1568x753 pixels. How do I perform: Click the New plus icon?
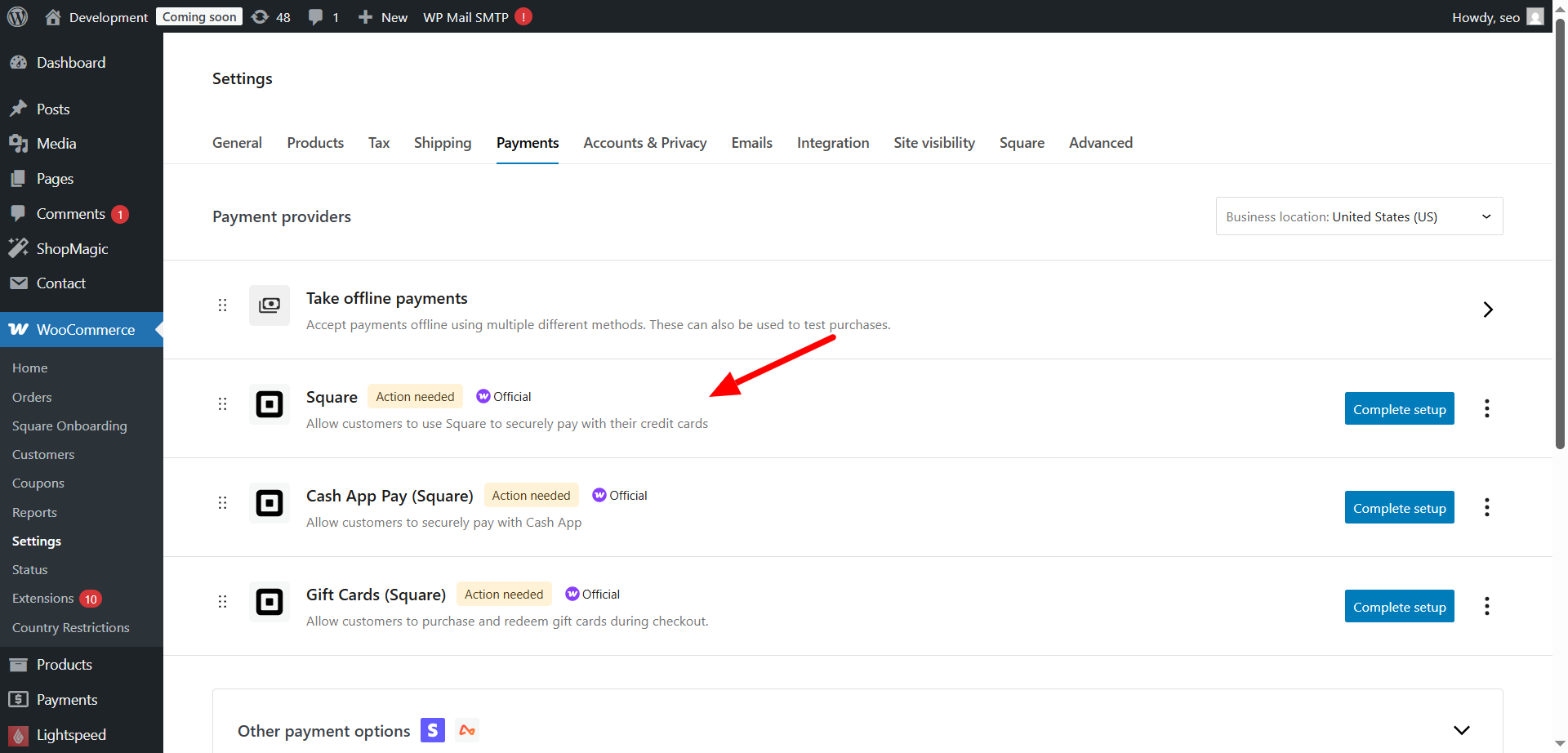coord(365,16)
